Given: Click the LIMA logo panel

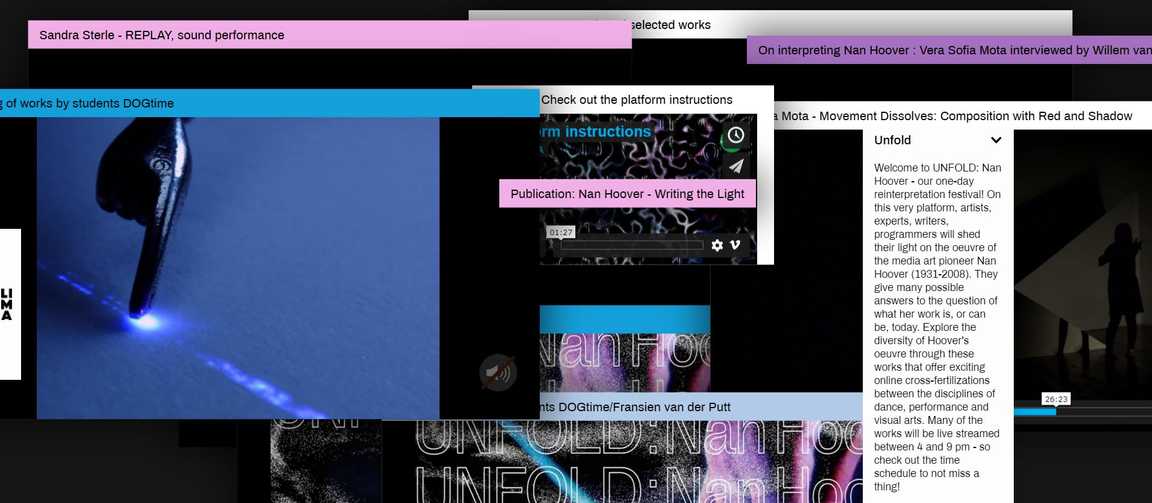Looking at the screenshot, I should point(10,304).
